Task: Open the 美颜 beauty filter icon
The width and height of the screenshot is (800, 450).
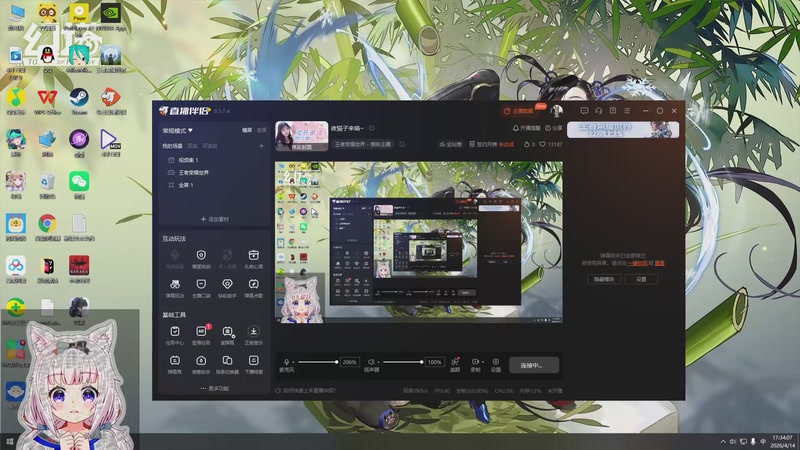Action: 455,364
